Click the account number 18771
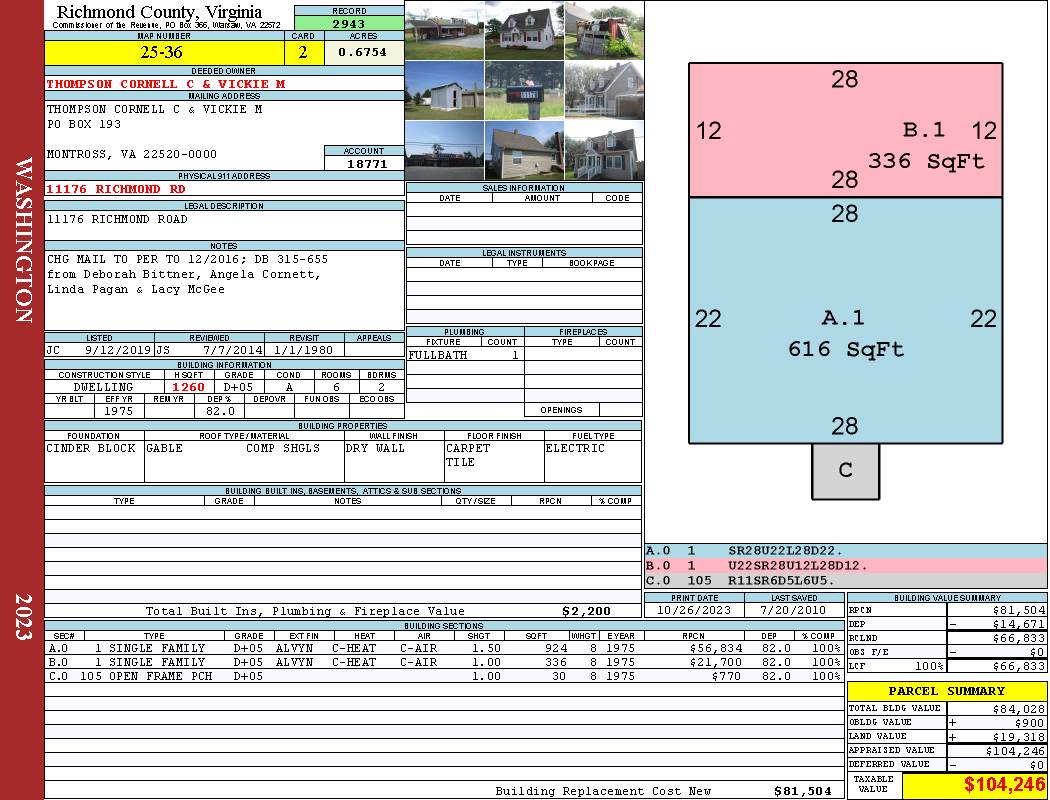Viewport: 1050px width, 800px height. pyautogui.click(x=365, y=163)
